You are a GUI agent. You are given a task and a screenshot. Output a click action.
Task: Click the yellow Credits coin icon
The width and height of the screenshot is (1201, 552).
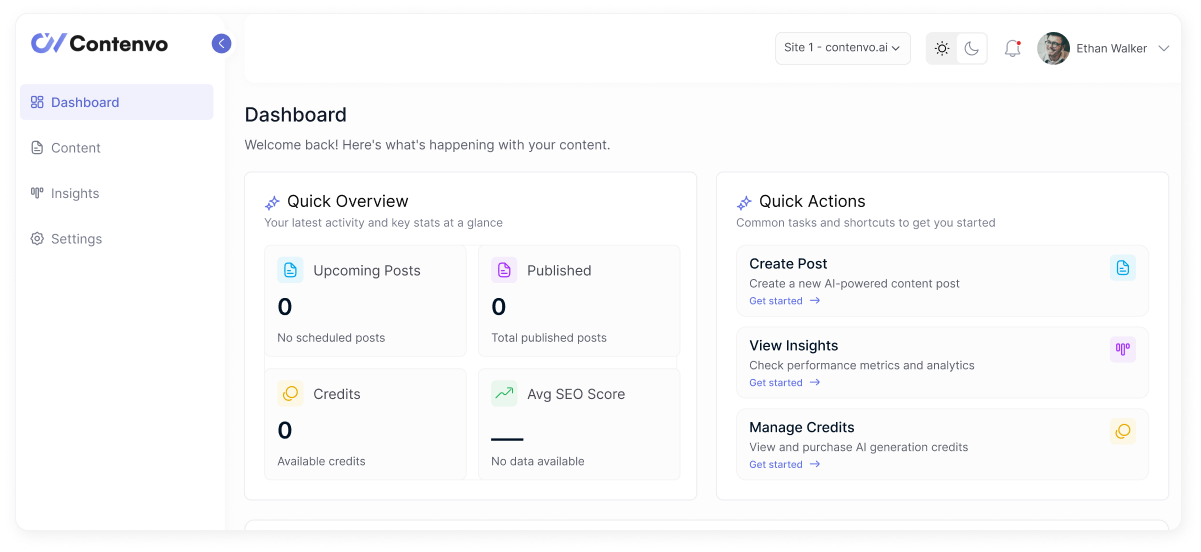[x=290, y=394]
